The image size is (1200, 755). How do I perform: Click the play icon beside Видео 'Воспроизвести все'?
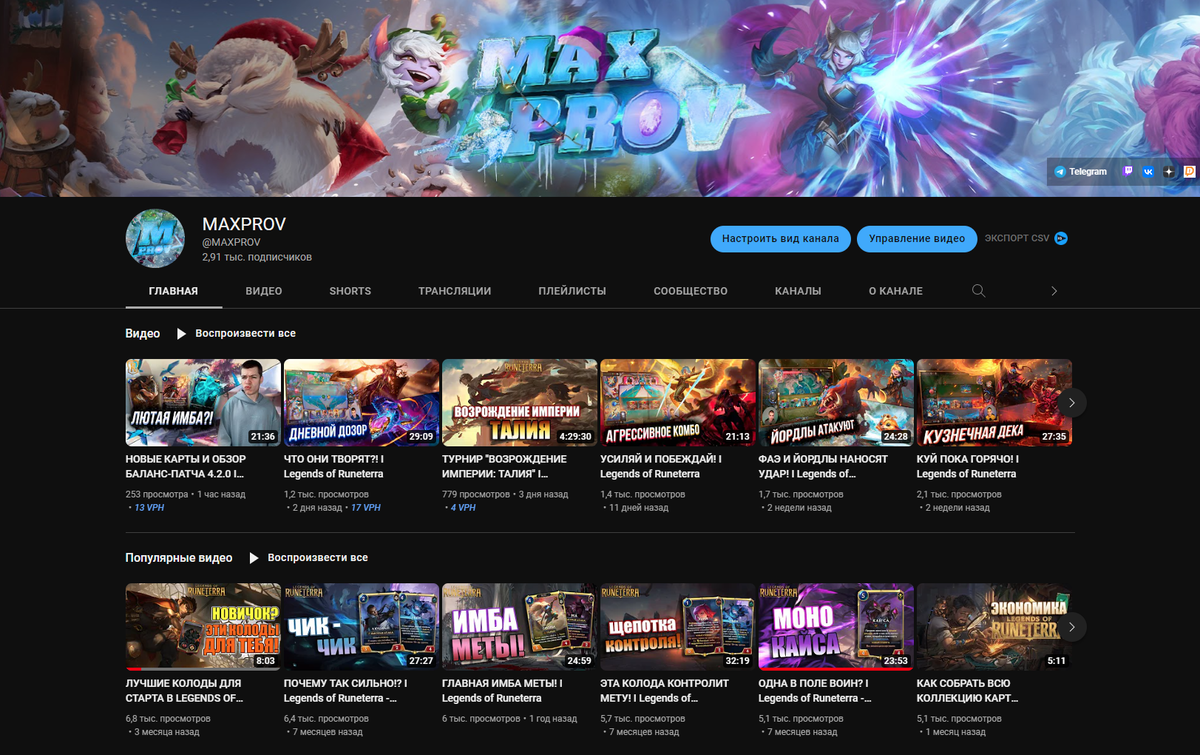[x=181, y=333]
